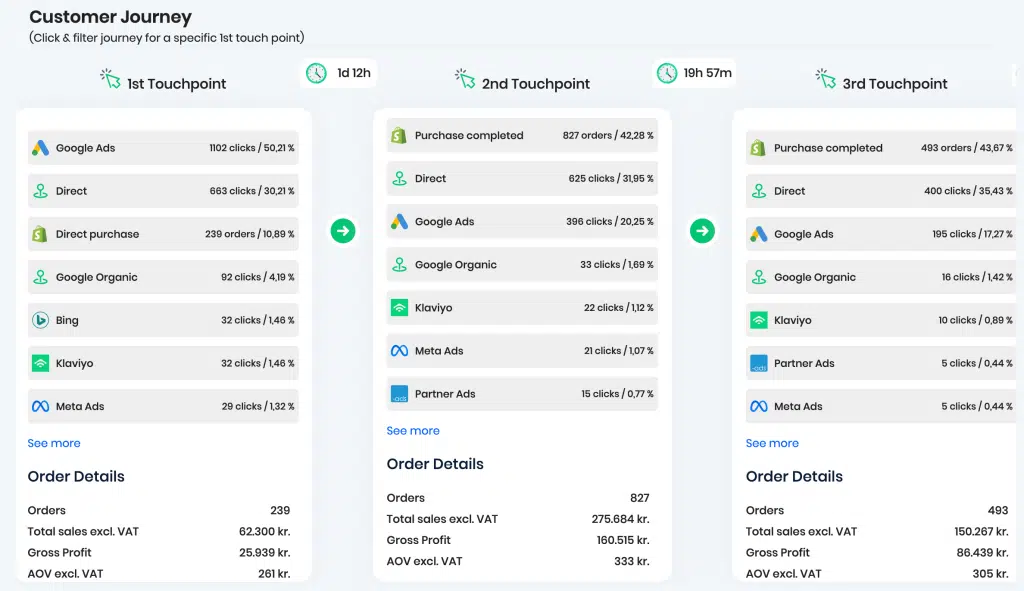This screenshot has height=591, width=1024.
Task: Select Purchase completed 827 orders row
Action: coord(522,135)
